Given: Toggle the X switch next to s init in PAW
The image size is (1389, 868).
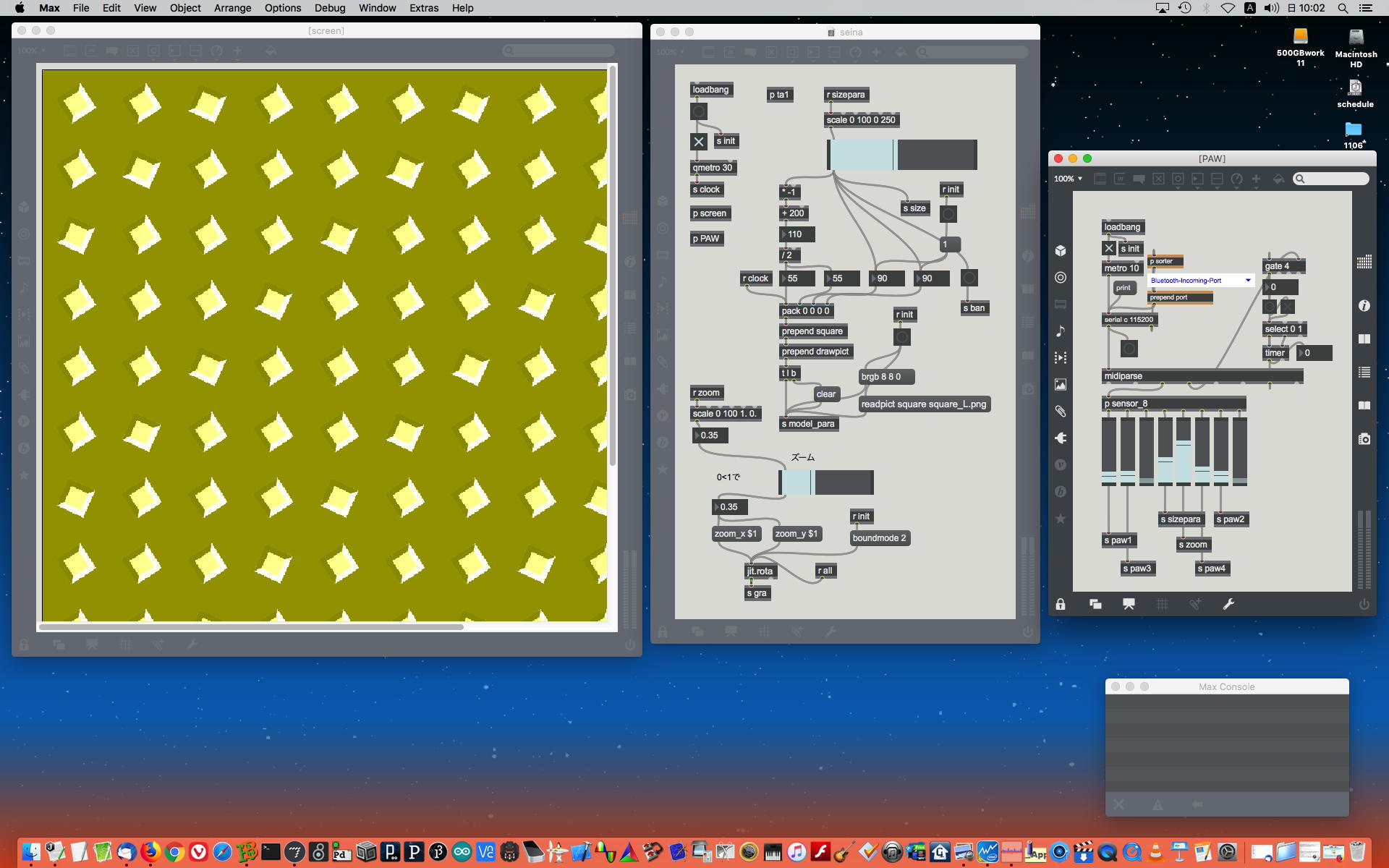Looking at the screenshot, I should [1109, 248].
